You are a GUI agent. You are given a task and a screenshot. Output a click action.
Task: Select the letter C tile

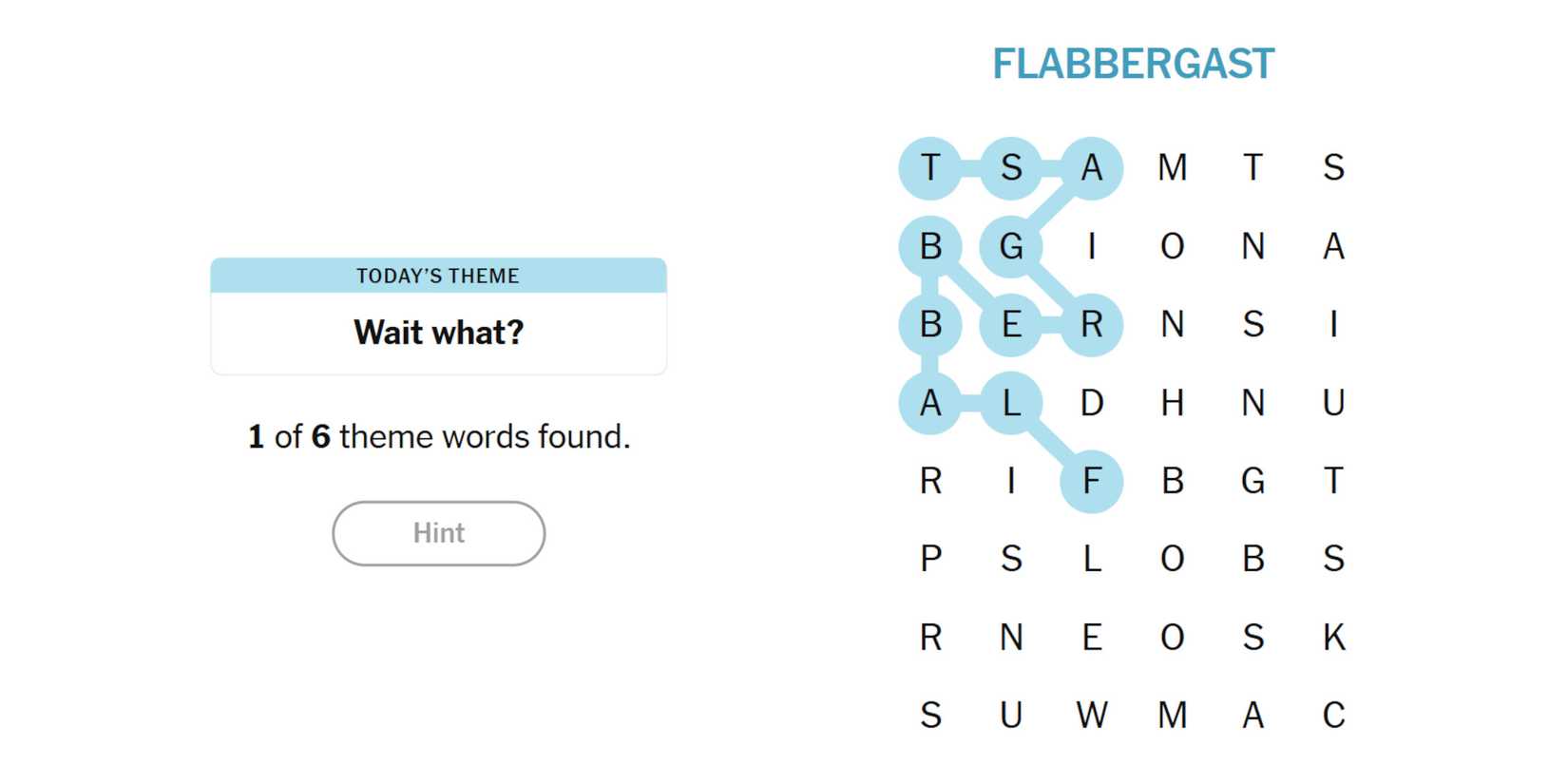1333,715
